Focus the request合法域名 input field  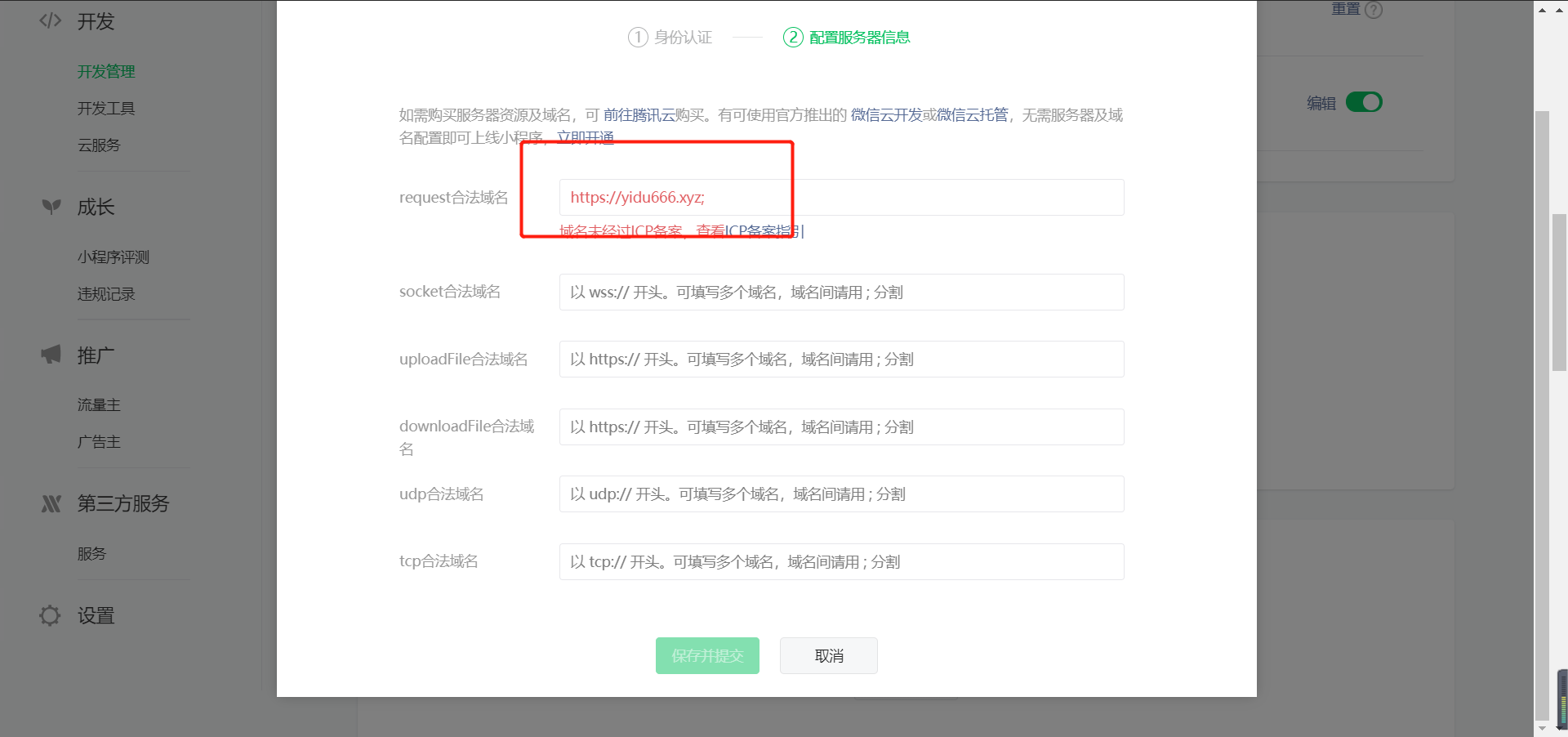pyautogui.click(x=841, y=198)
